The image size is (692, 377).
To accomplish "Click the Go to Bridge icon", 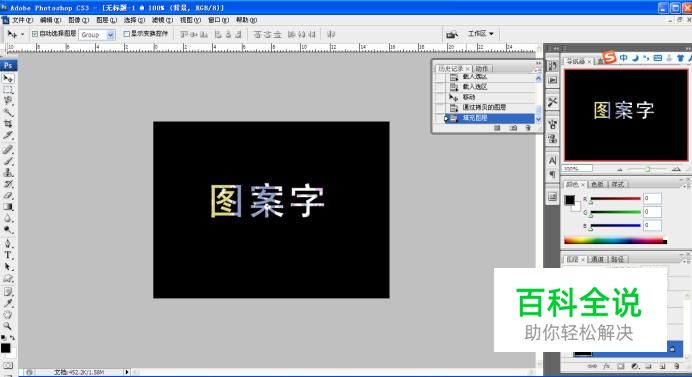I will tap(451, 34).
